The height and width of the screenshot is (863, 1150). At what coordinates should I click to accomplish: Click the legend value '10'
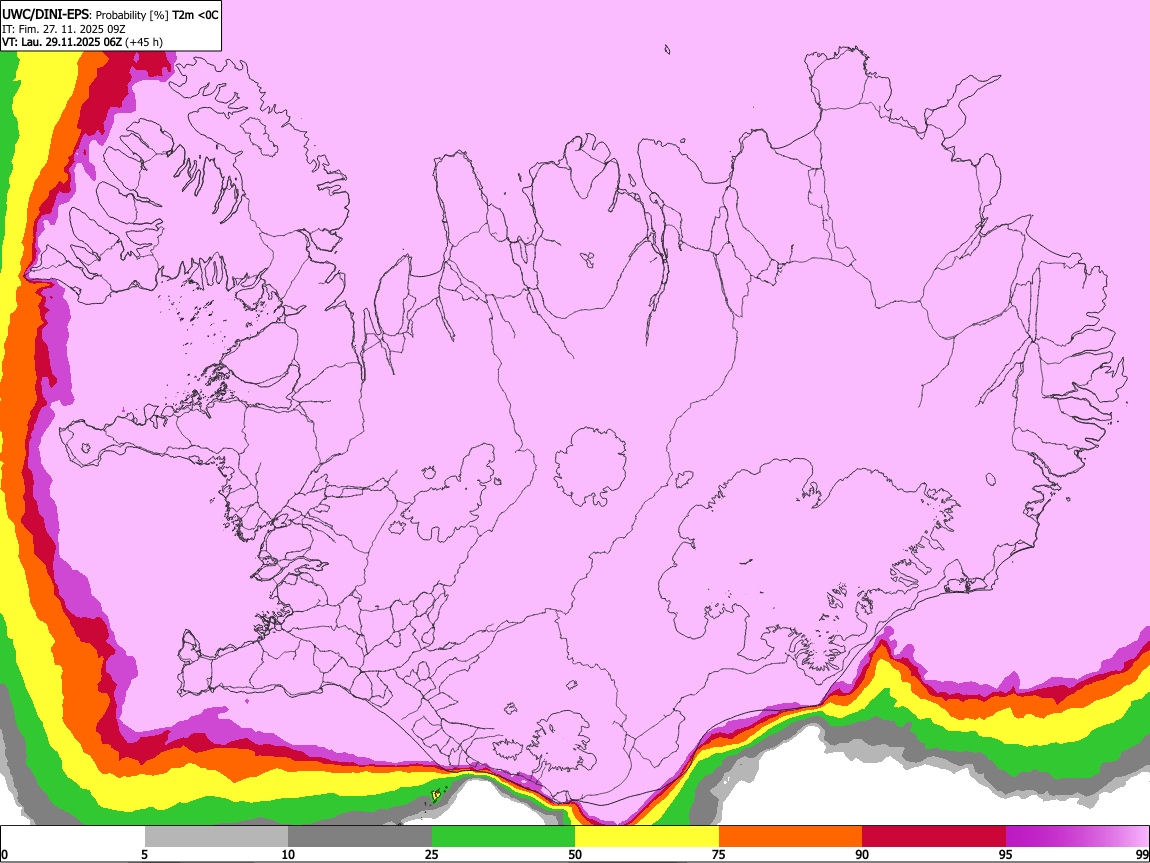[x=288, y=855]
